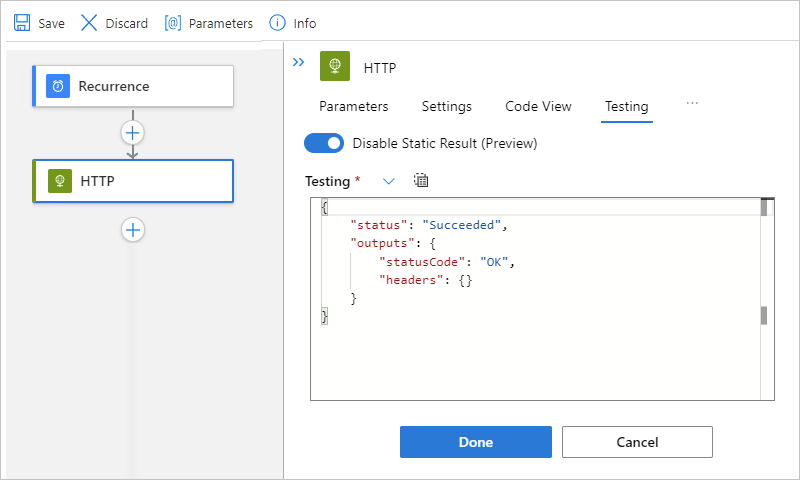Image resolution: width=800 pixels, height=480 pixels.
Task: Show more tabs via the ellipsis
Action: (692, 104)
